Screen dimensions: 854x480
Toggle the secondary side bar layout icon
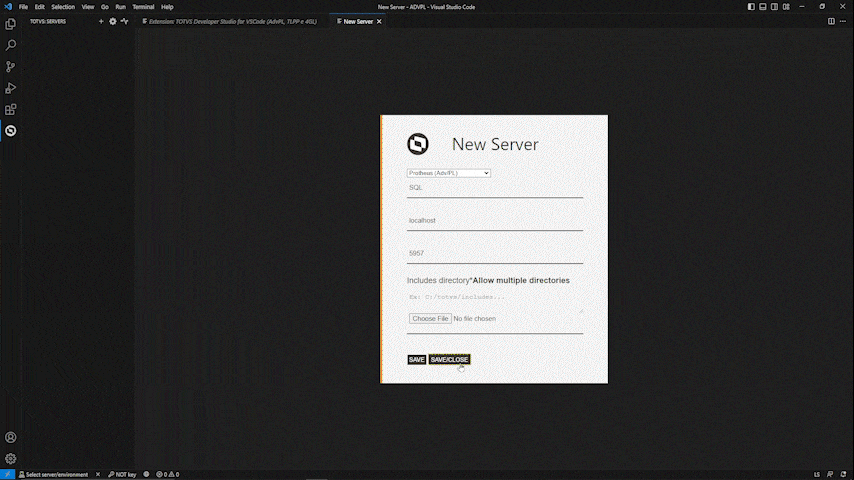(x=774, y=7)
